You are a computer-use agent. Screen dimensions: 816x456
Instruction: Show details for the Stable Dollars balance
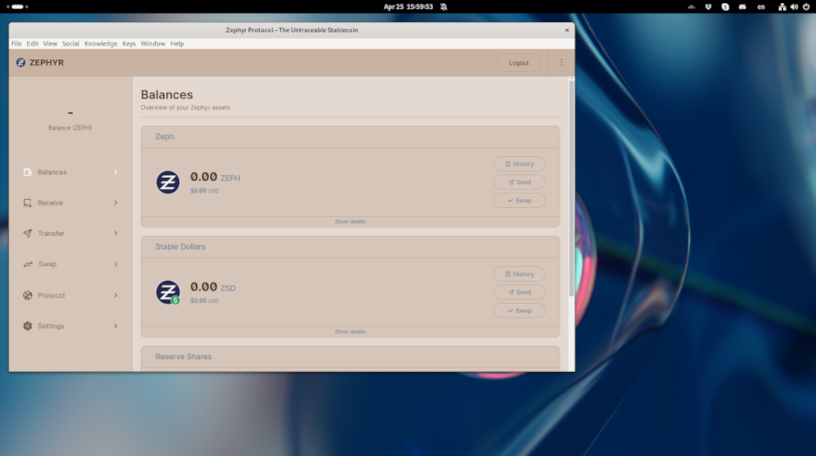[350, 332]
